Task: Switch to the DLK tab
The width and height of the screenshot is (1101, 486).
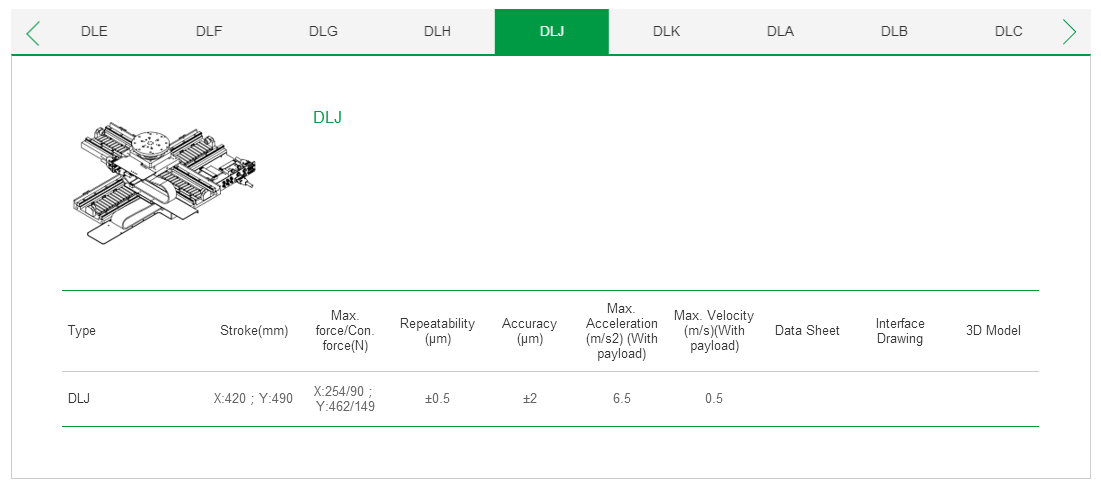Action: (x=666, y=31)
